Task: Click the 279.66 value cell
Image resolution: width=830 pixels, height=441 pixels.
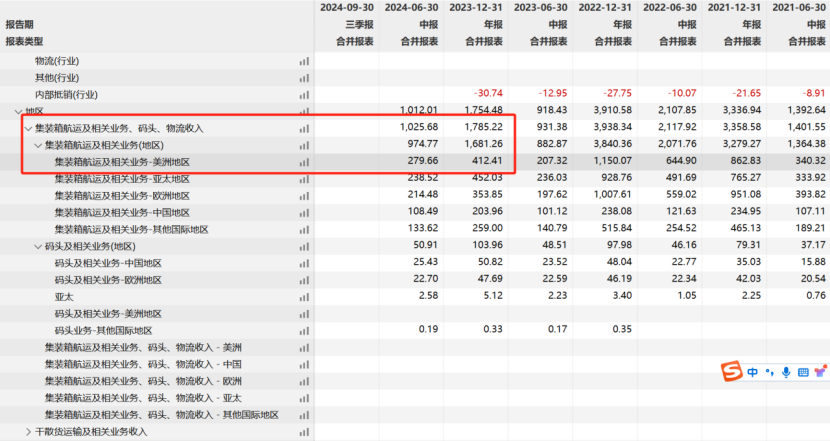Action: (423, 160)
